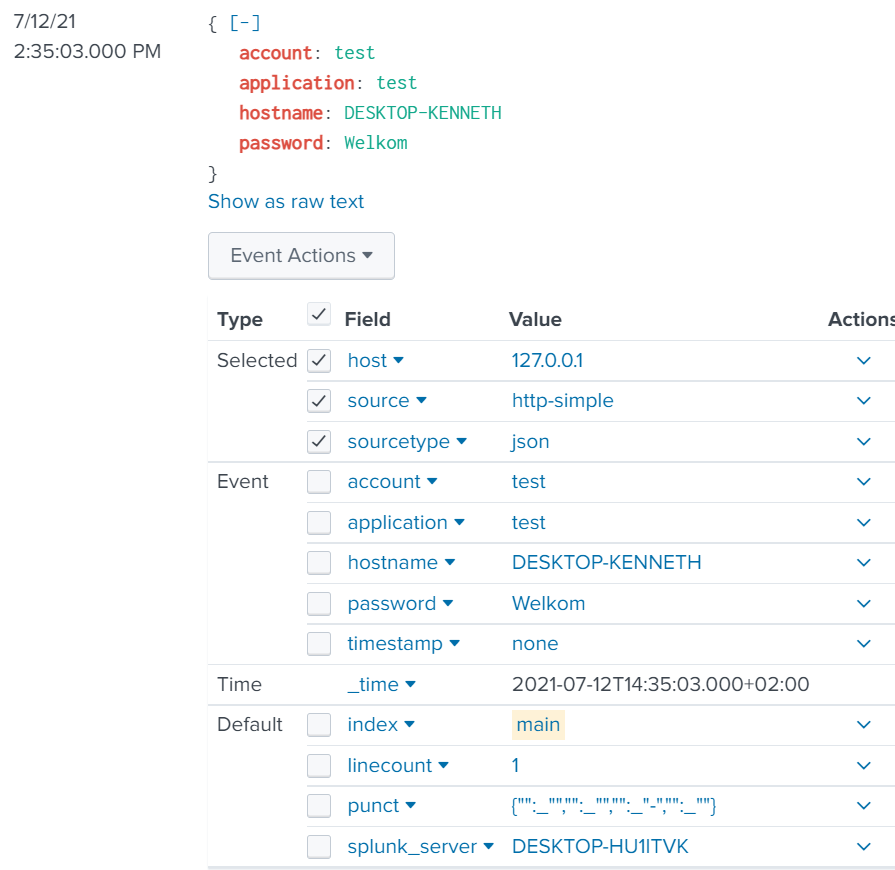Select the password field checkbox

coord(319,604)
